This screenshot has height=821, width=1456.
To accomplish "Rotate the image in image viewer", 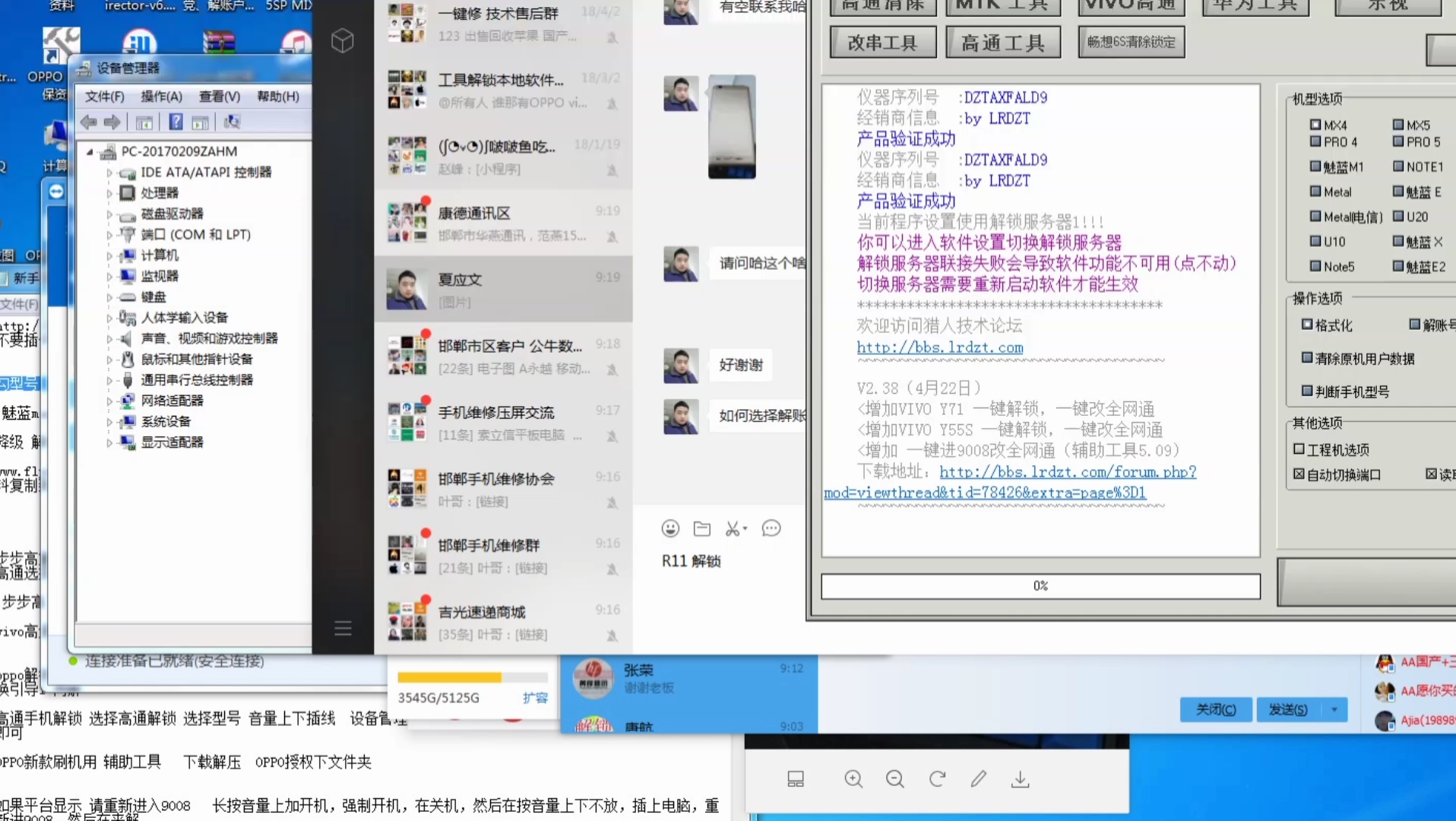I will point(937,779).
